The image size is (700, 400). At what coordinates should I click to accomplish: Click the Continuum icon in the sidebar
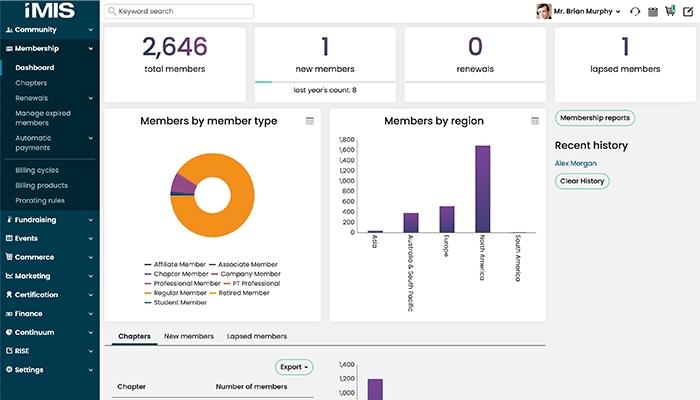click(9, 332)
